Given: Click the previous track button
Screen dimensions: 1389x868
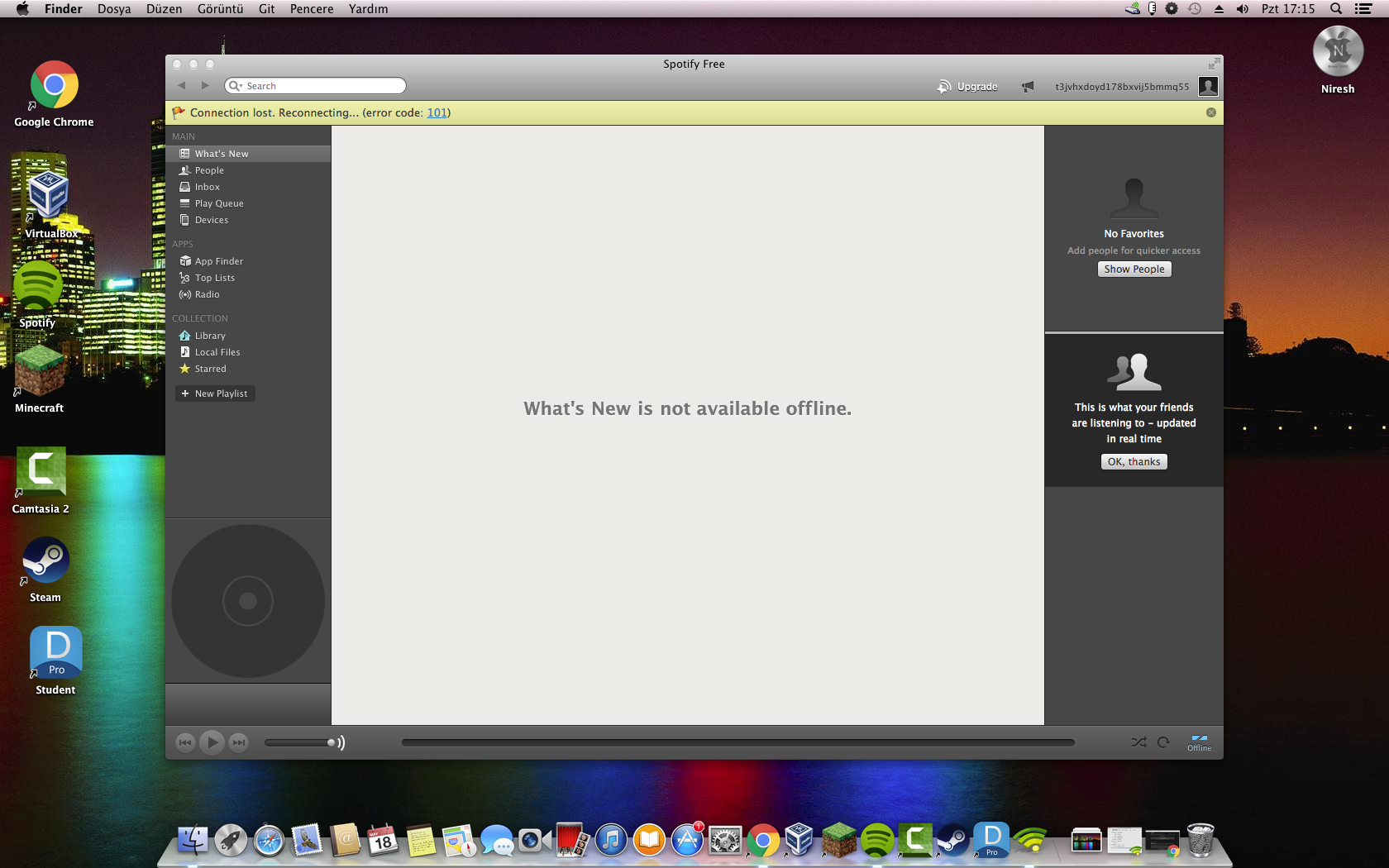Looking at the screenshot, I should click(x=186, y=742).
